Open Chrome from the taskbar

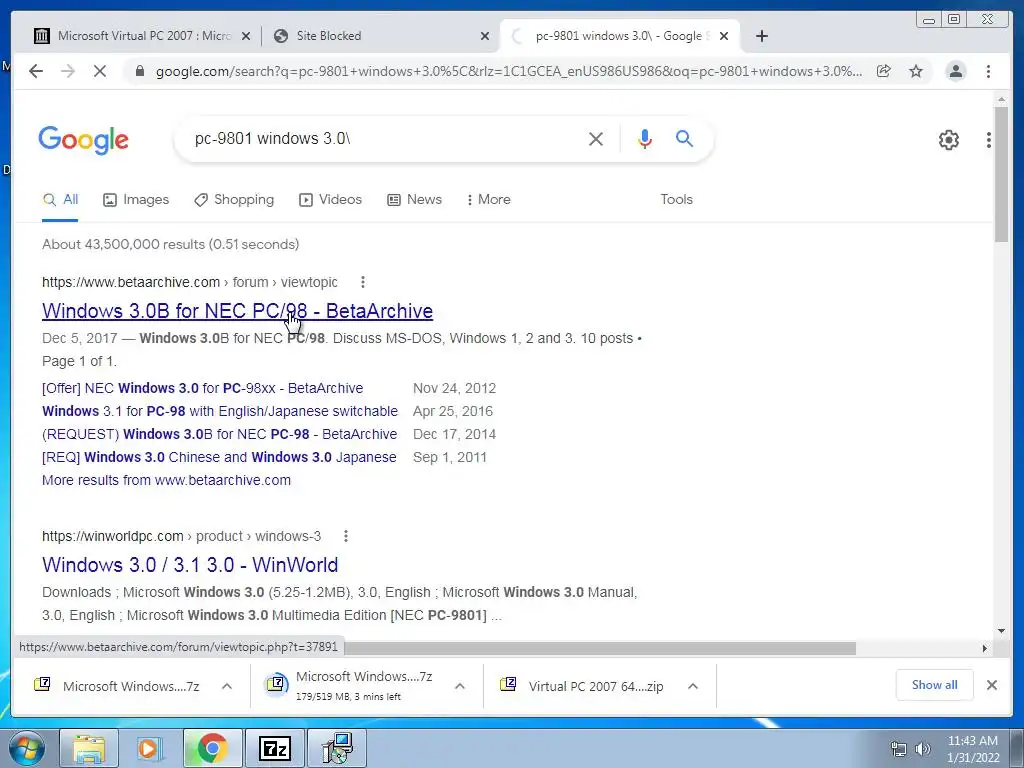212,748
